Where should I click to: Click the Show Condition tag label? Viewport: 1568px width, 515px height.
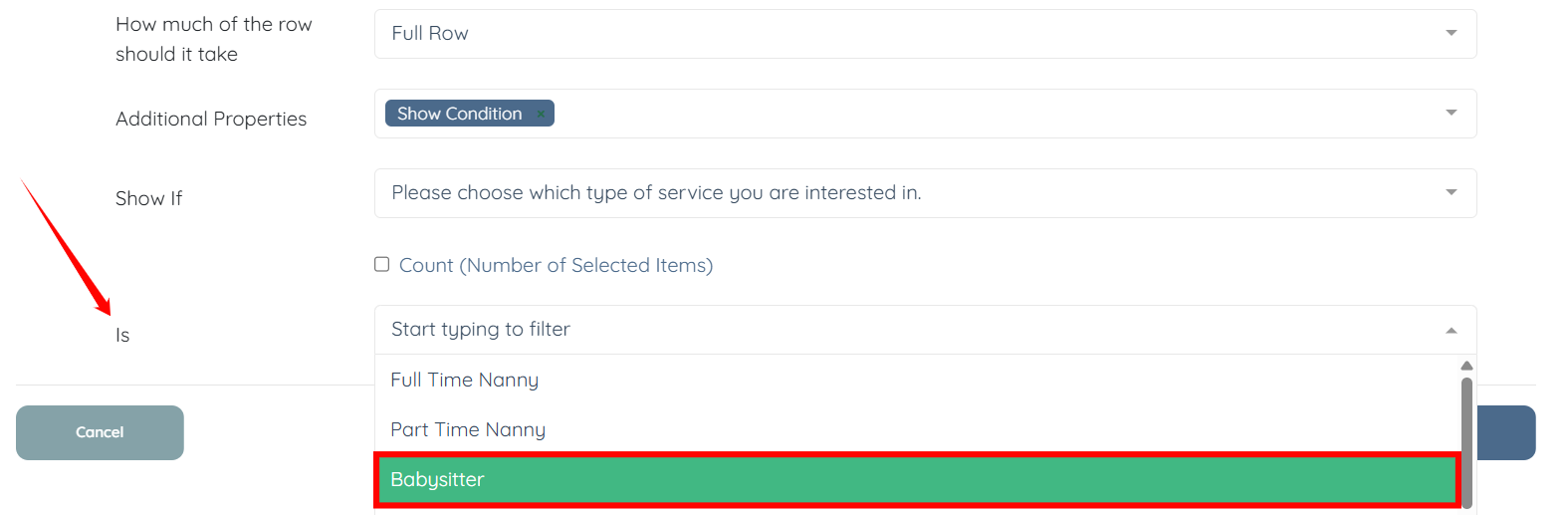pos(459,114)
